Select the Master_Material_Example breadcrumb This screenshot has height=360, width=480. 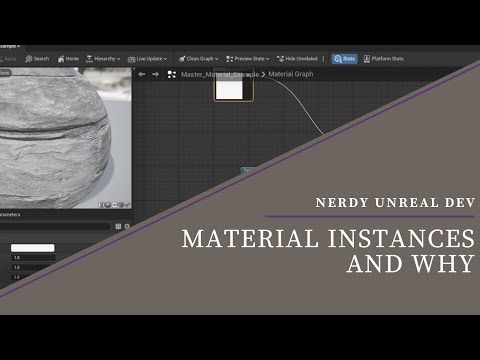pyautogui.click(x=220, y=74)
